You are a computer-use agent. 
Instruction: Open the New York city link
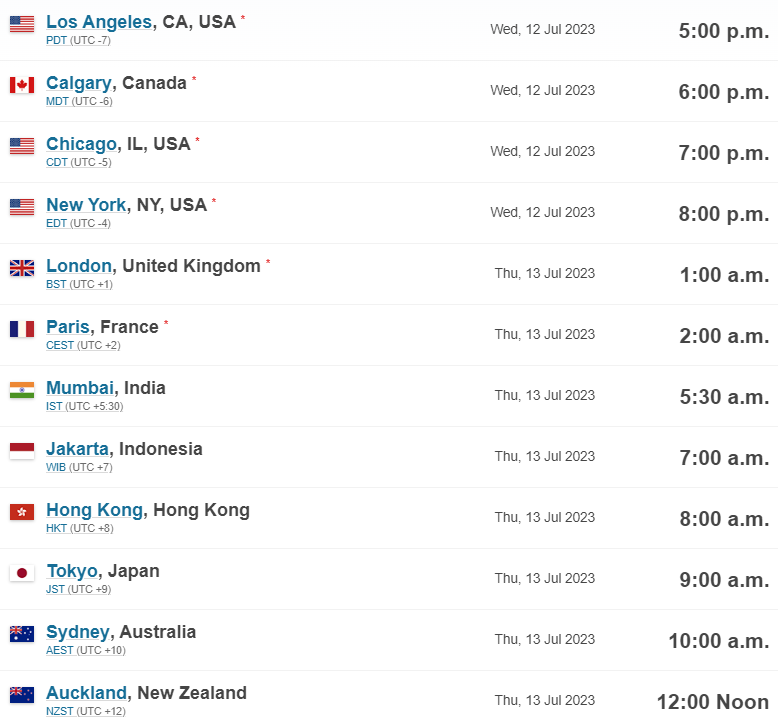tap(86, 205)
